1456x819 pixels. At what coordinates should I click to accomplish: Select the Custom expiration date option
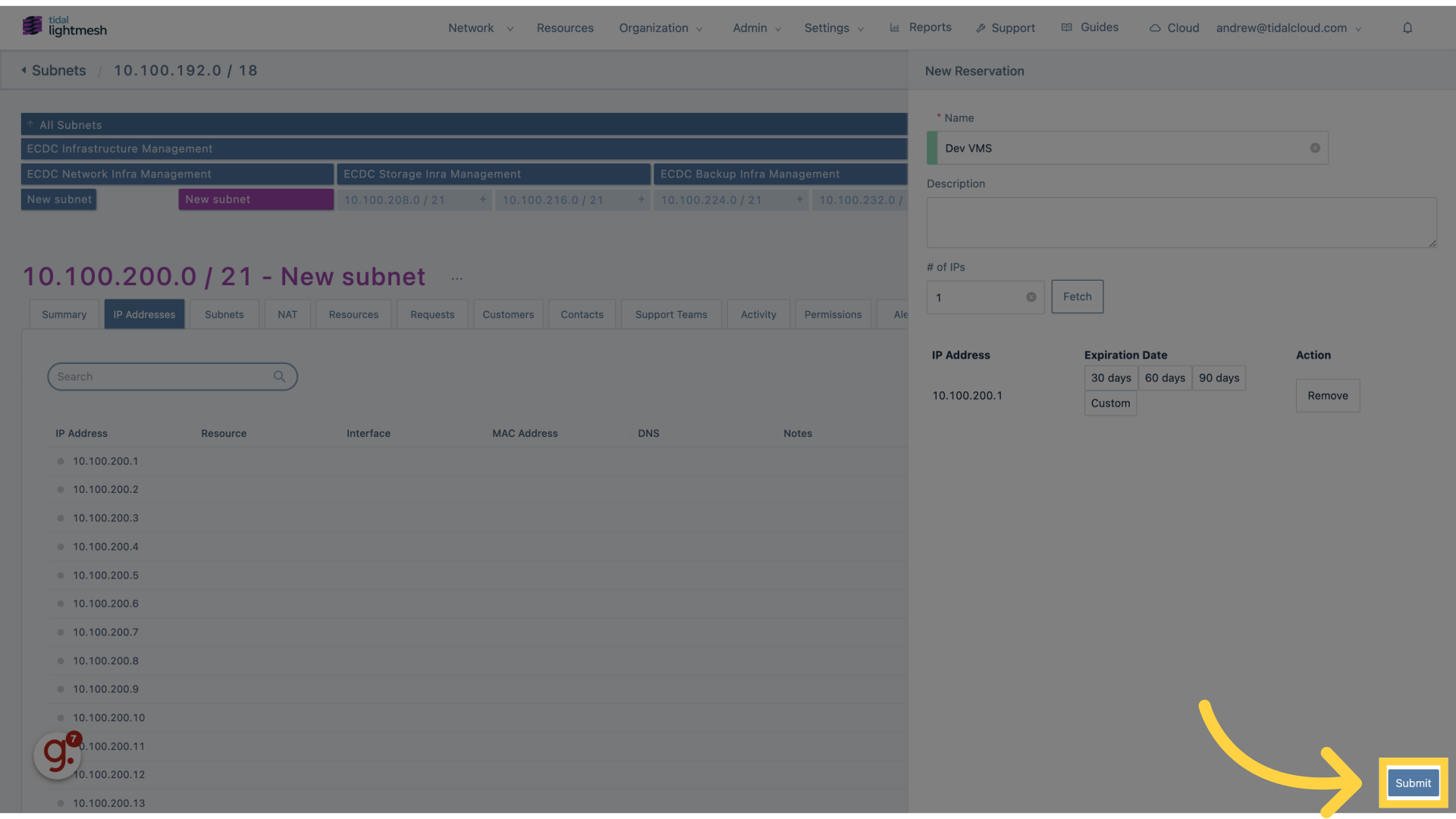1110,402
